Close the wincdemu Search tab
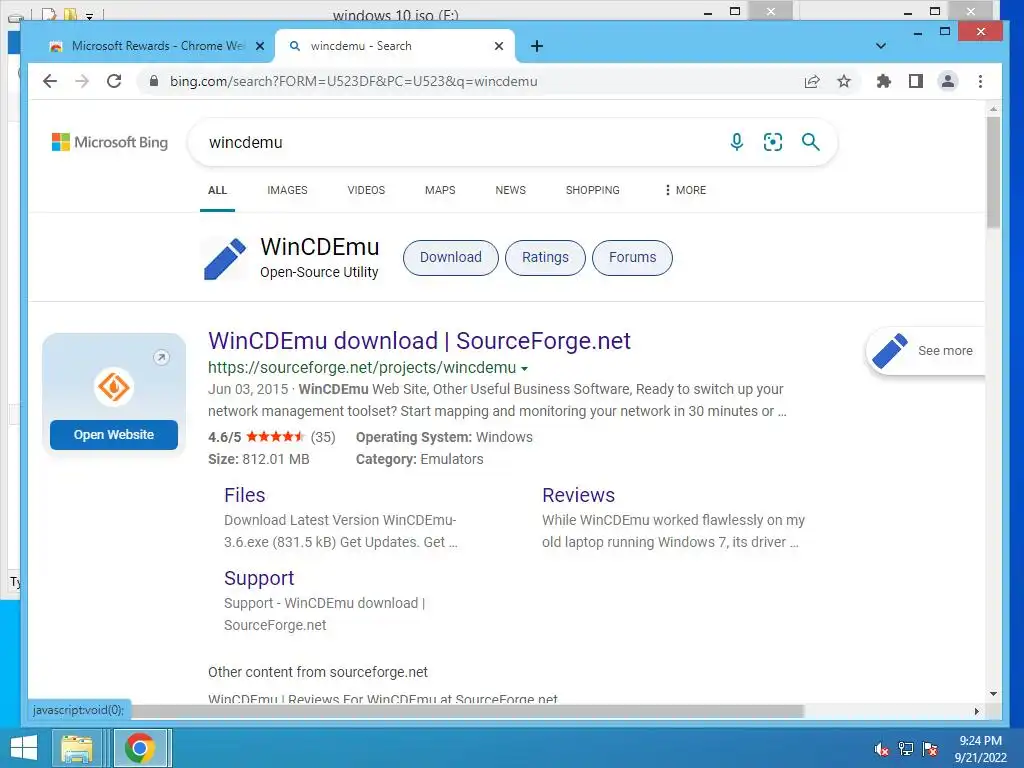Viewport: 1024px width, 768px height. [499, 46]
